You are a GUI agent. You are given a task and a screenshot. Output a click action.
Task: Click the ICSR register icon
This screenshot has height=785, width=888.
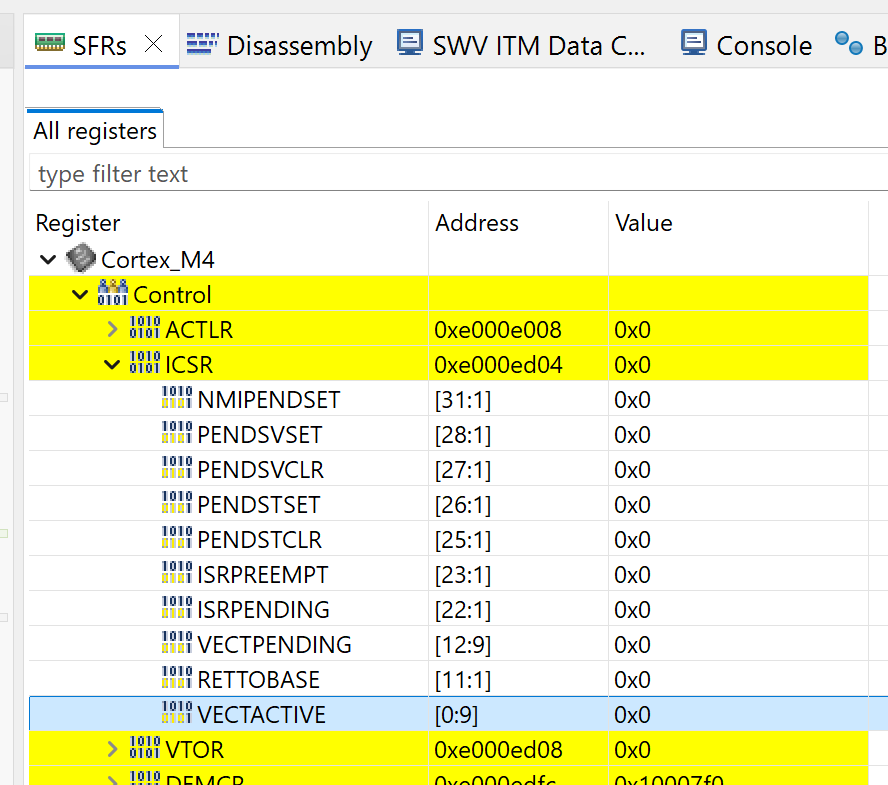point(145,363)
